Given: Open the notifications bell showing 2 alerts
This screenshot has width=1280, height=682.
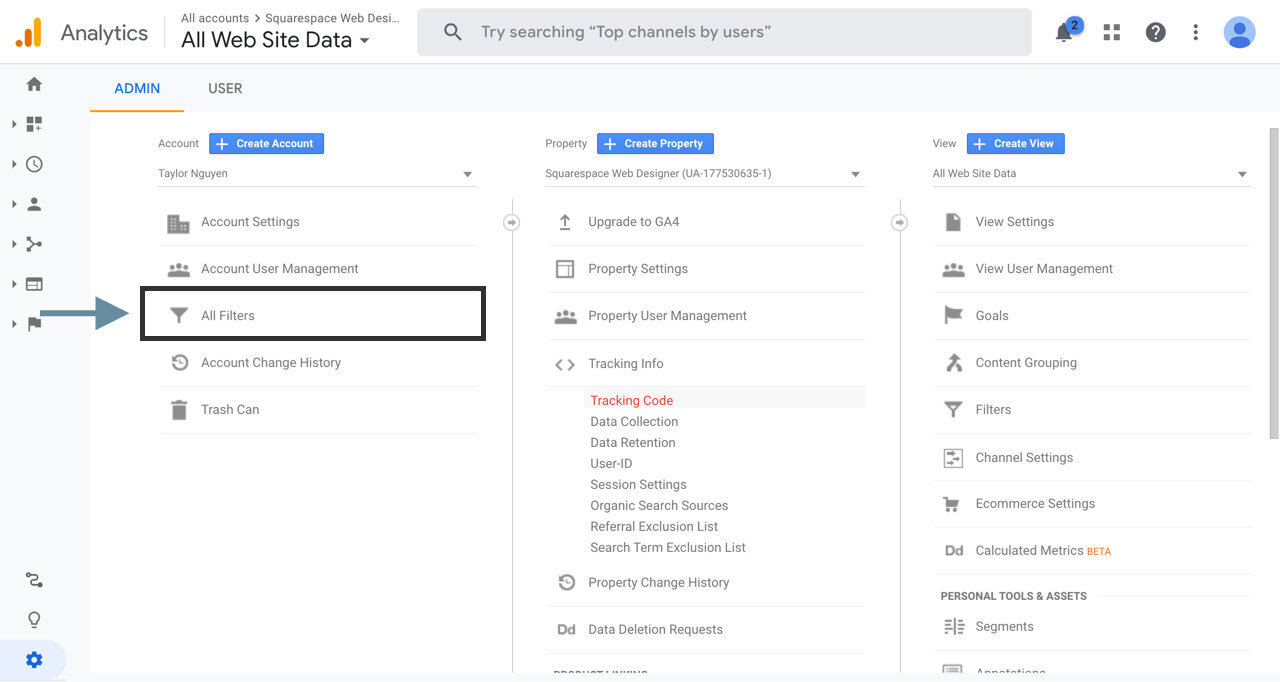Looking at the screenshot, I should (1063, 32).
